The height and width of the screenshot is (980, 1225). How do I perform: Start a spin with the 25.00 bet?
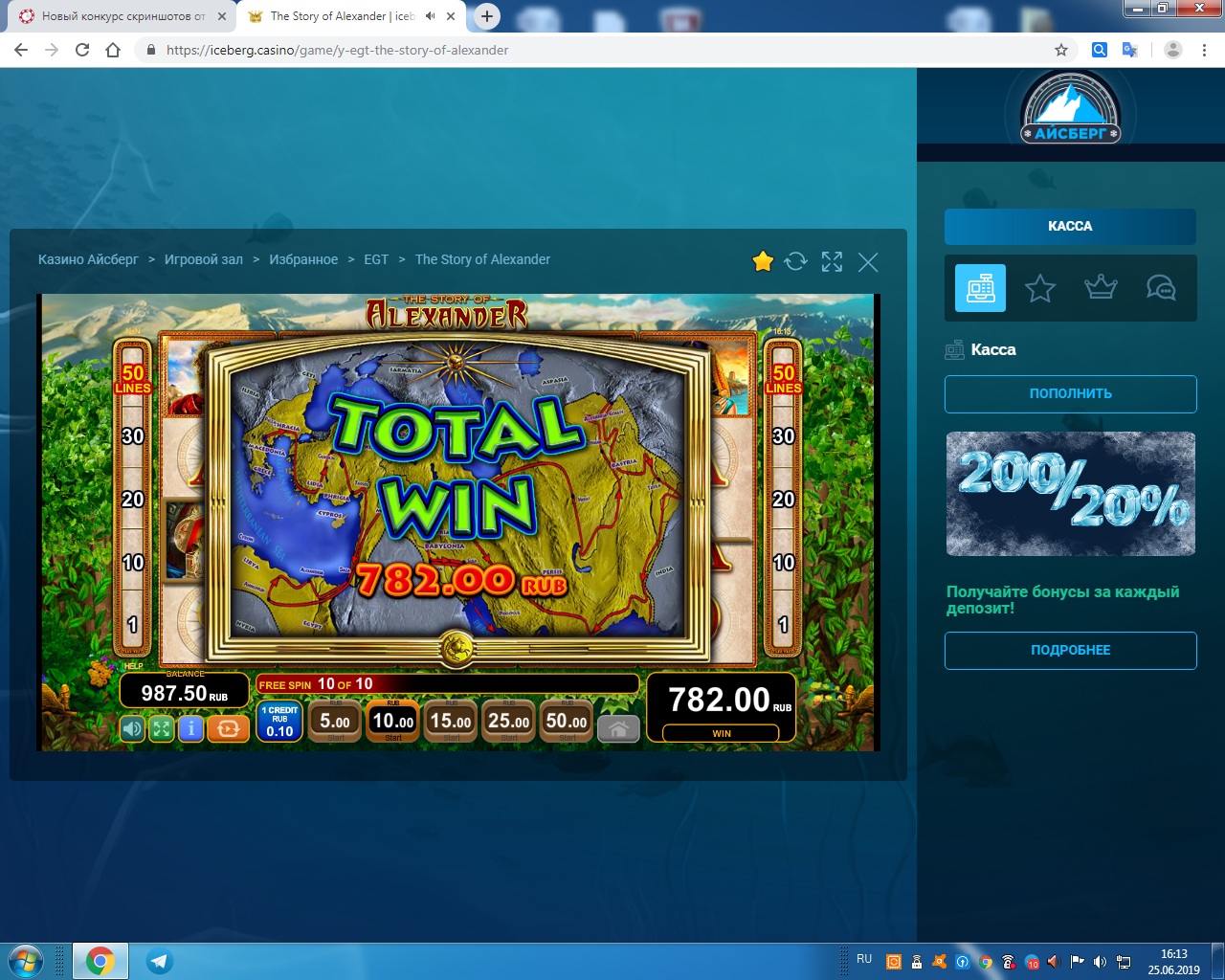click(509, 722)
